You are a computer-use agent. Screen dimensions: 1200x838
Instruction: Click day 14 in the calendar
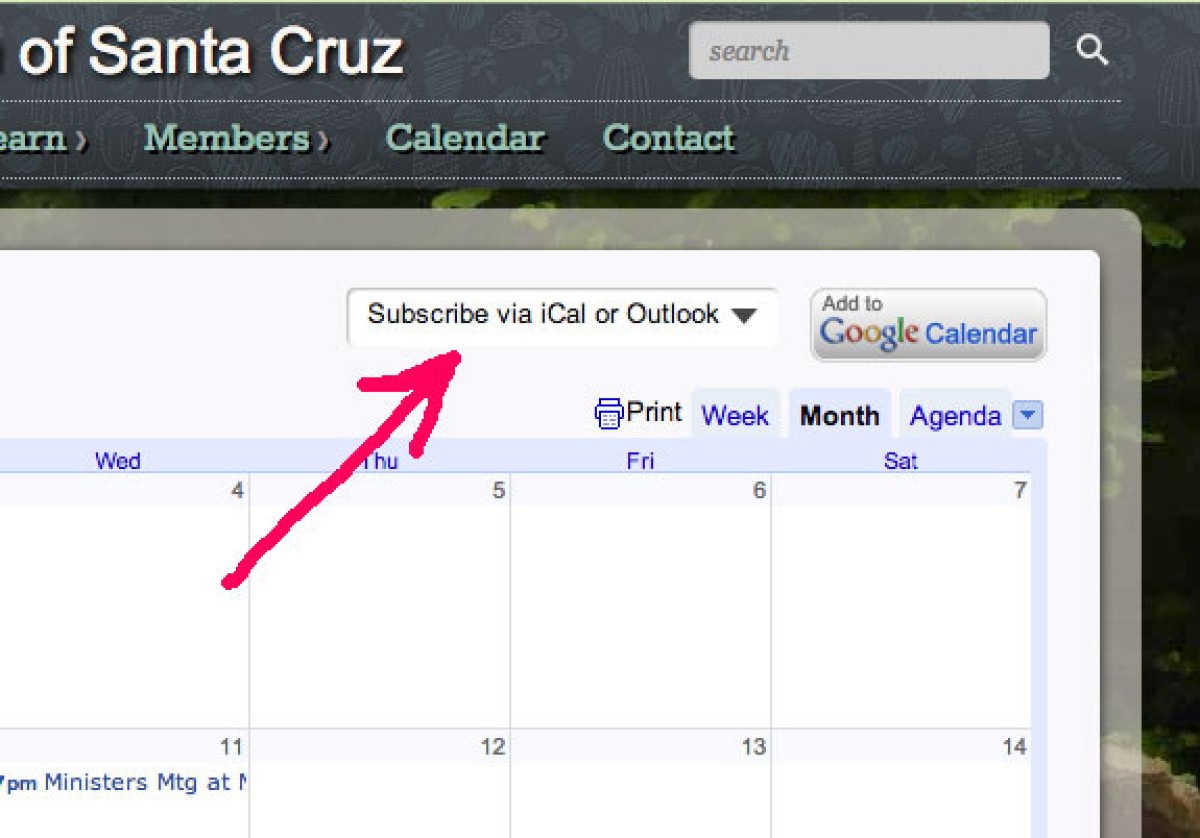(x=1014, y=747)
